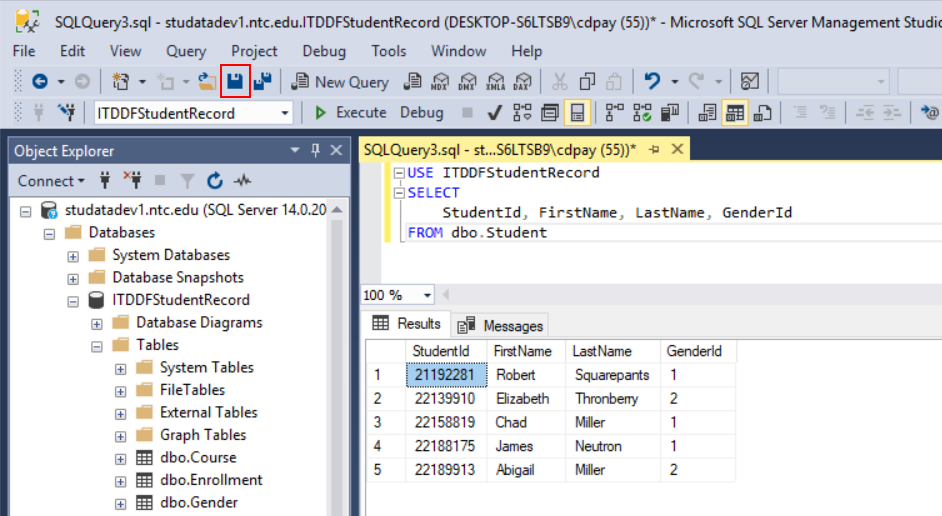Open the Query menu
942x516 pixels.
[x=186, y=51]
